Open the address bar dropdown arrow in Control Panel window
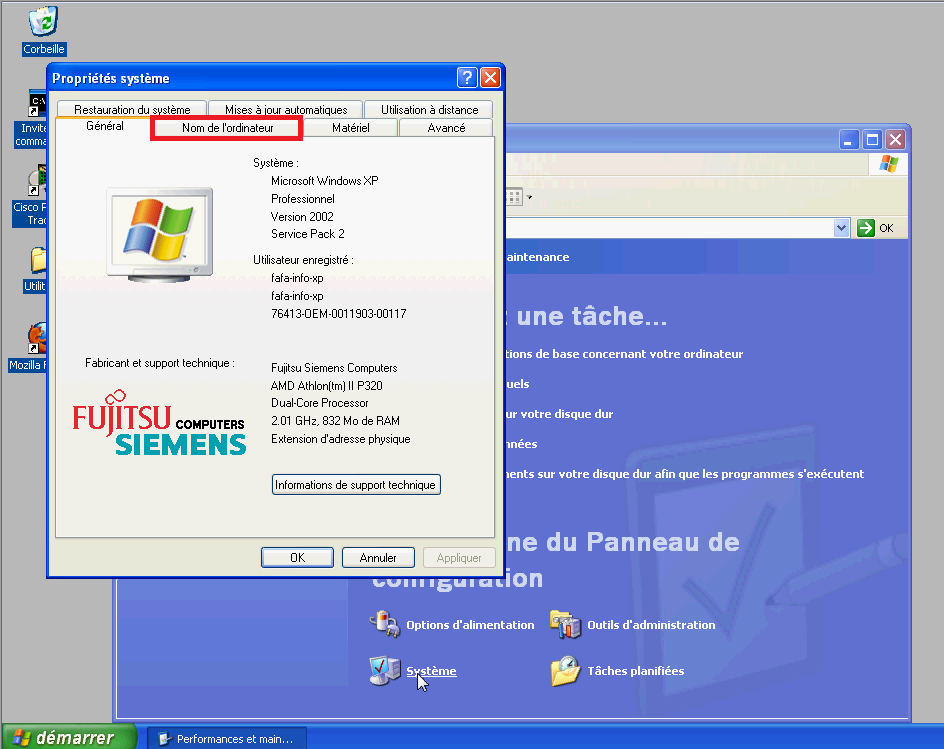 (x=841, y=228)
